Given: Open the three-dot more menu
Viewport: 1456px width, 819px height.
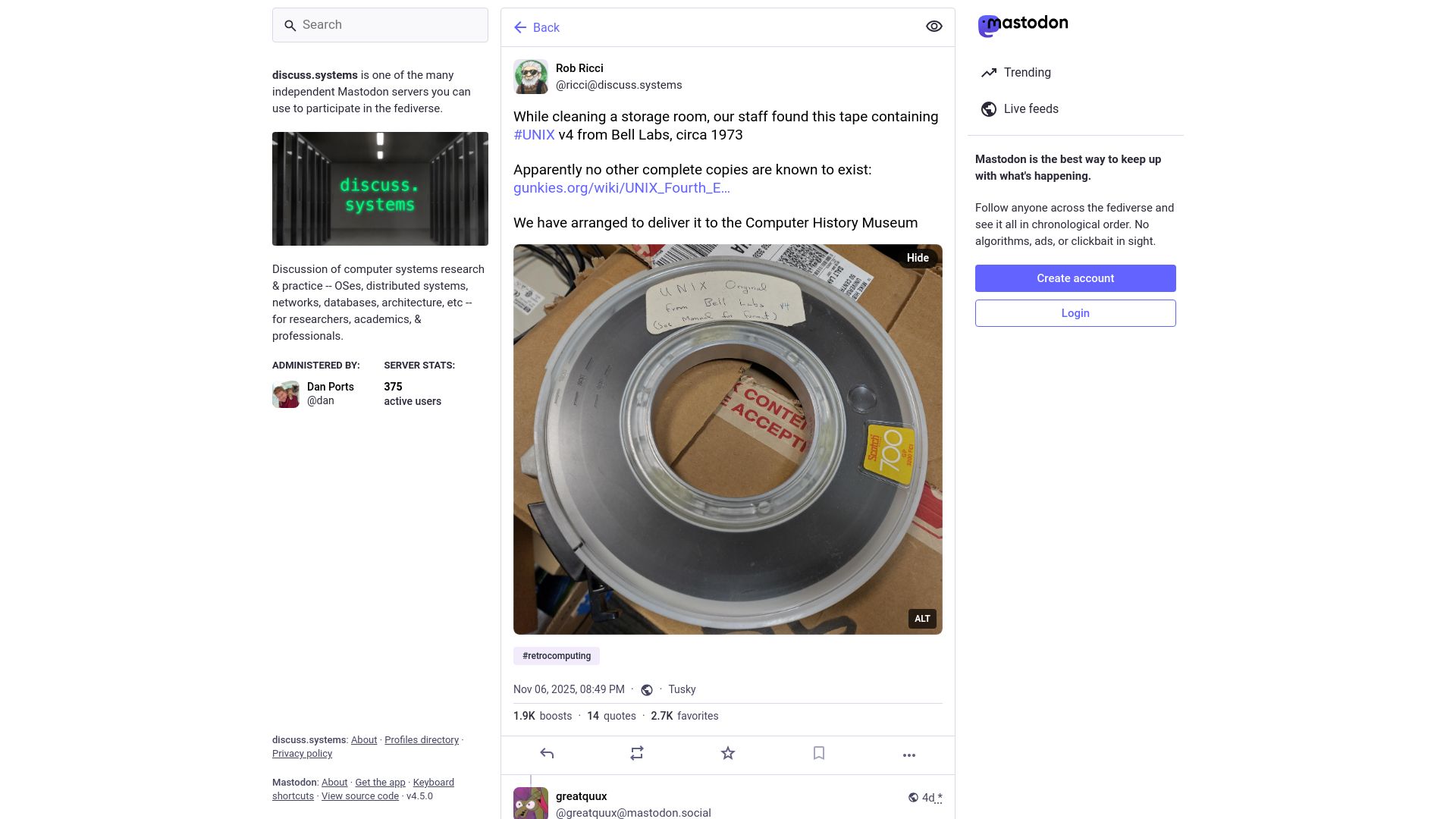Looking at the screenshot, I should point(909,755).
